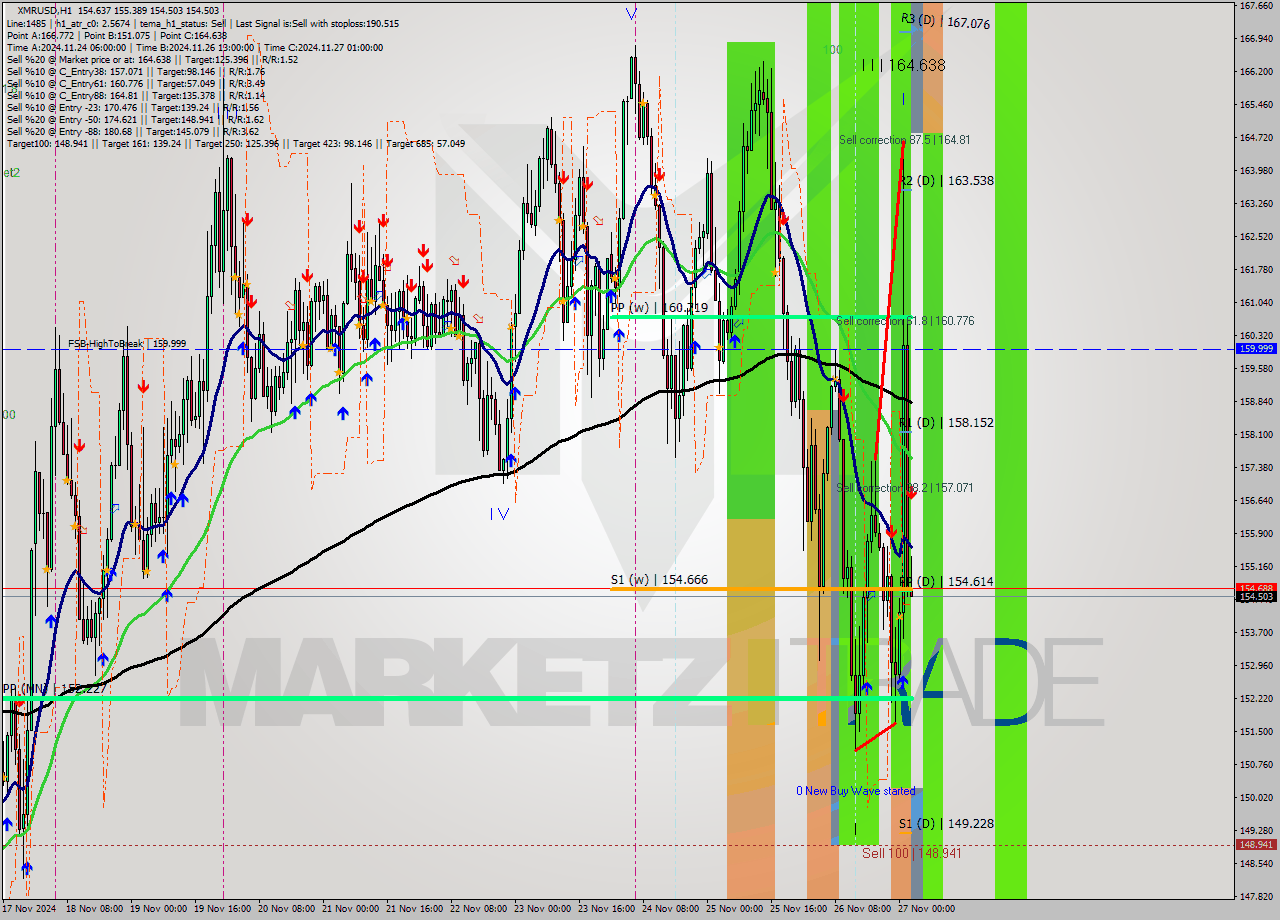1280x920 pixels.
Task: Click the 'S1 (w) | 154.666' support label
Action: click(659, 579)
